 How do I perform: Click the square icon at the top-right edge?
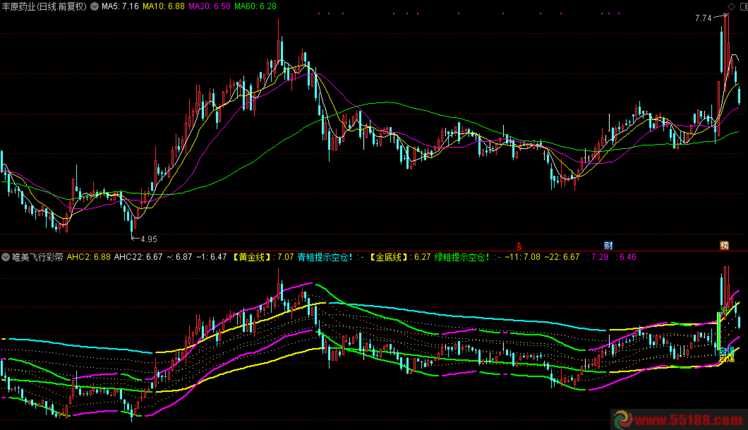(x=744, y=7)
